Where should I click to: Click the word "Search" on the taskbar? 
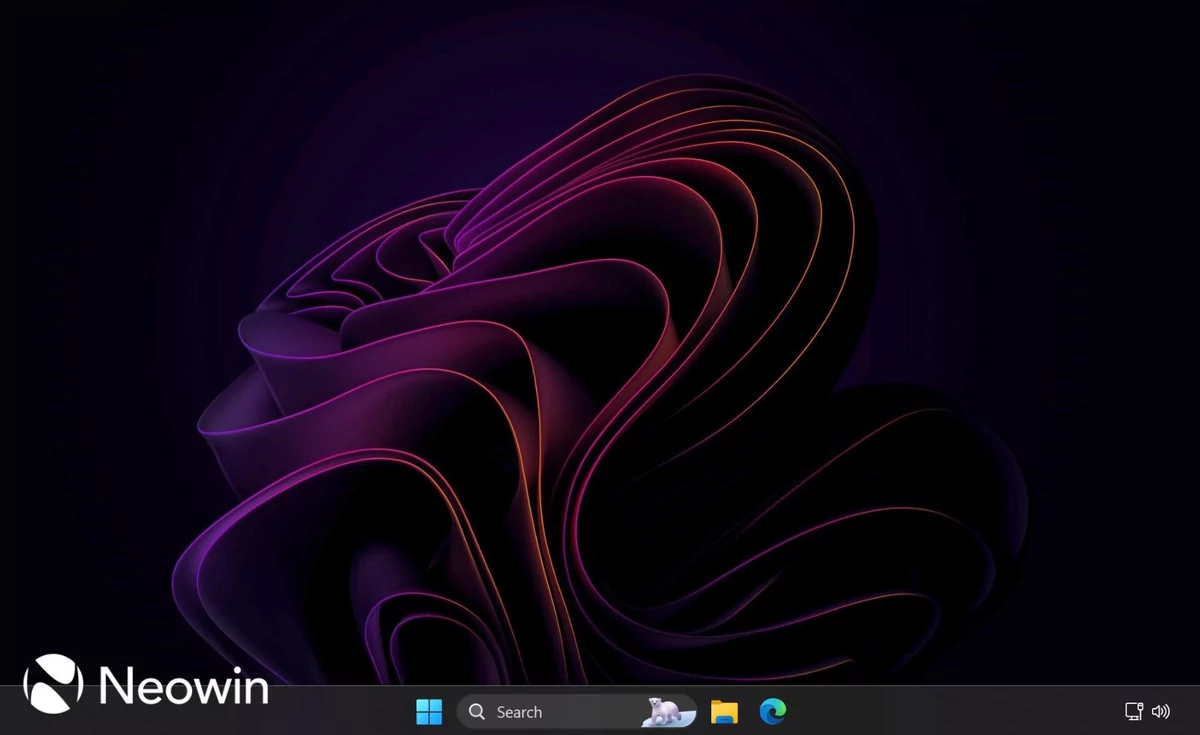pos(519,712)
